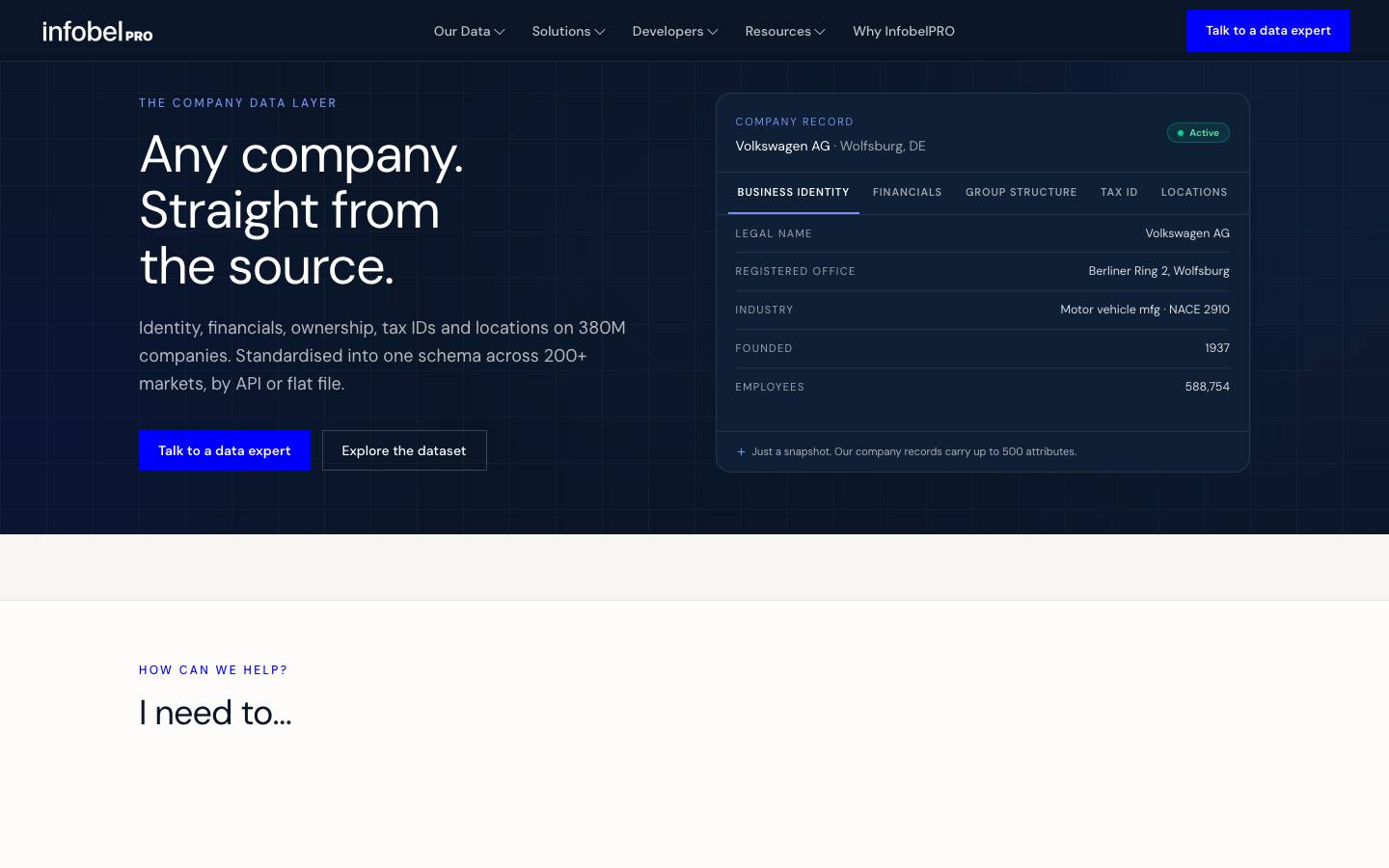Image resolution: width=1389 pixels, height=868 pixels.
Task: Click the How Can We Help? label
Action: (x=213, y=670)
